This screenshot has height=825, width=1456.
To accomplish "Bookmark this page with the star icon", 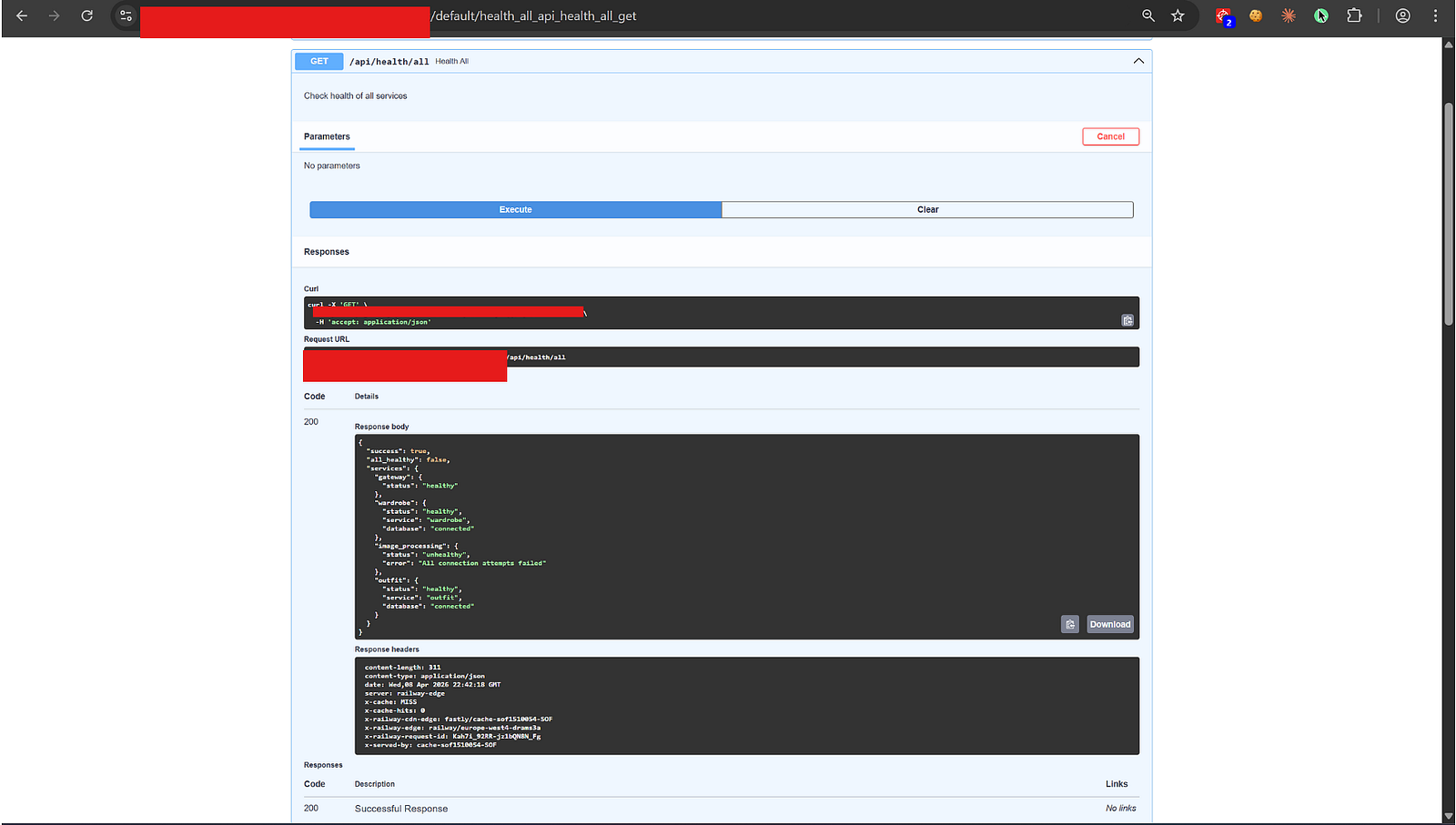I will (1178, 15).
